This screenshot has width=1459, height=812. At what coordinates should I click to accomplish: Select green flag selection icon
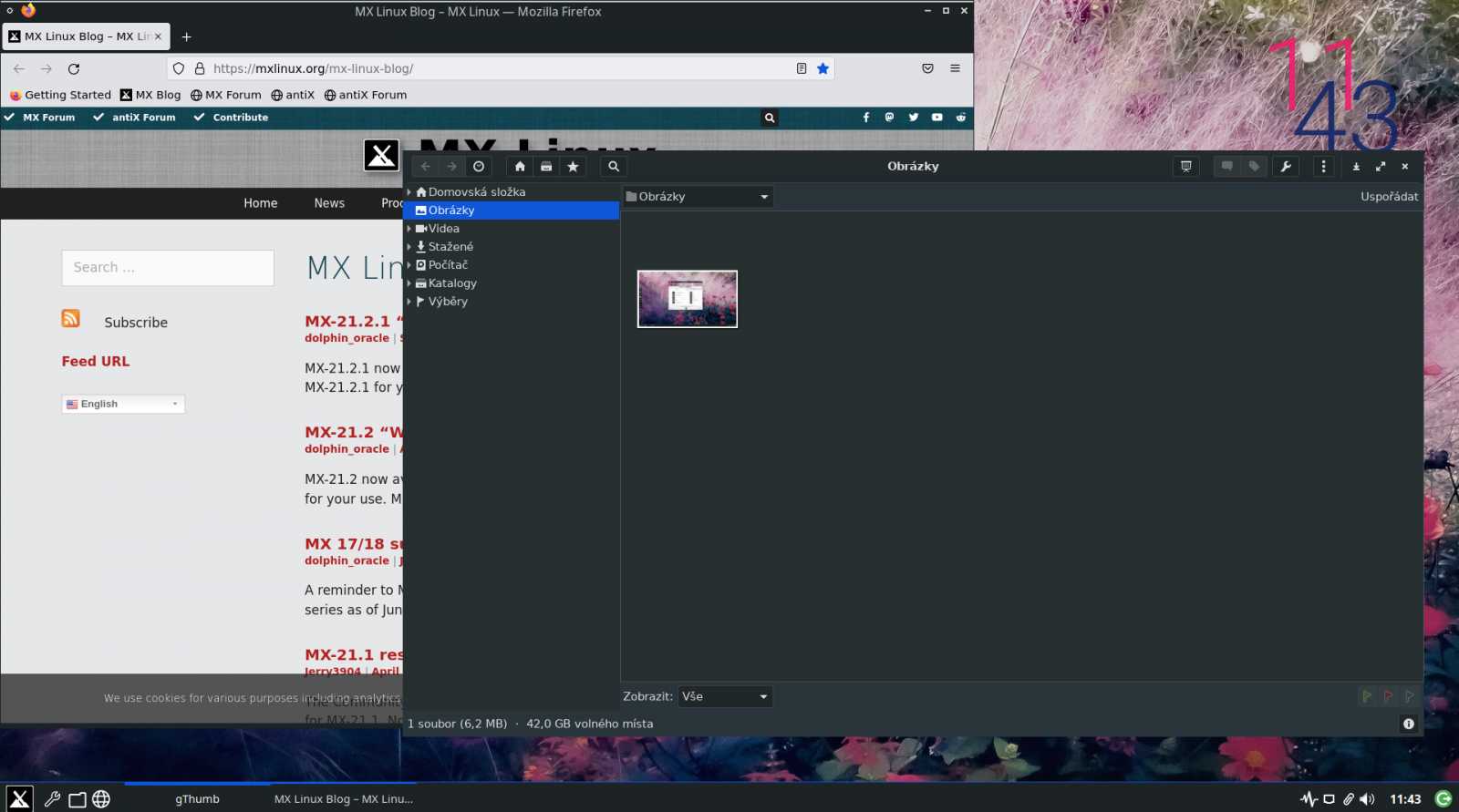[x=1367, y=696]
